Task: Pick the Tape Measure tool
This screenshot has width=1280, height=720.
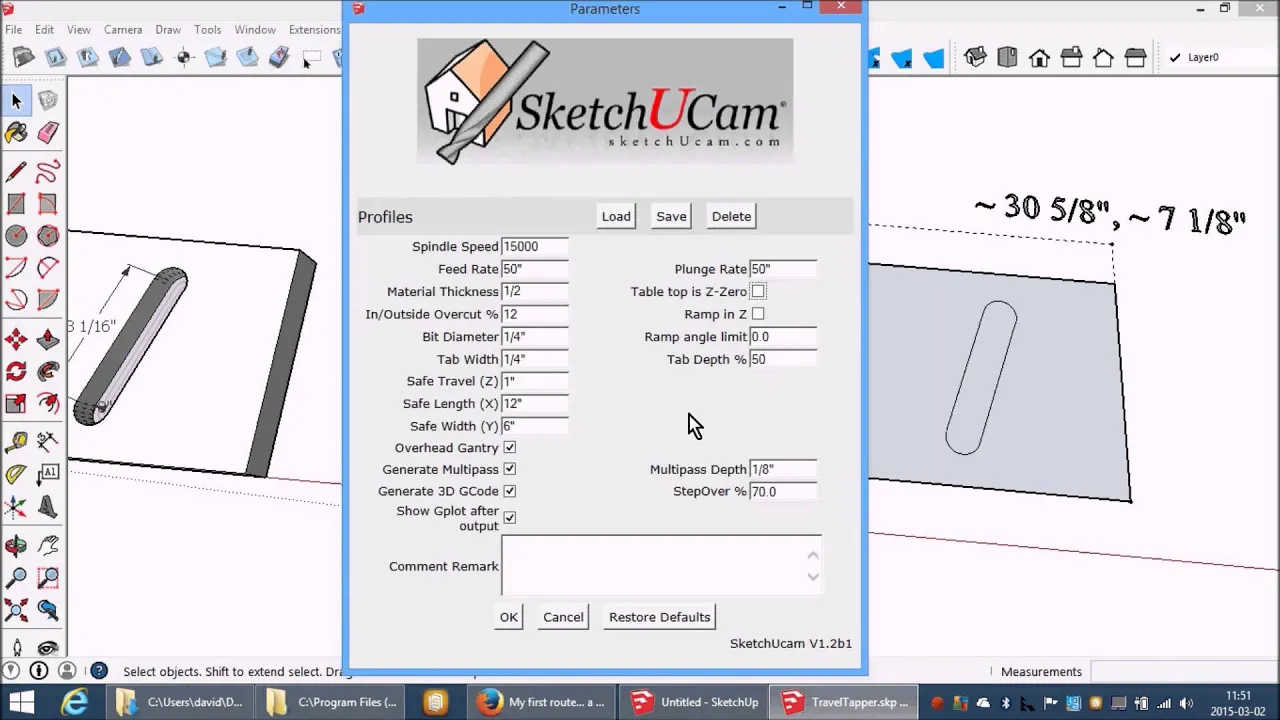Action: coord(16,442)
